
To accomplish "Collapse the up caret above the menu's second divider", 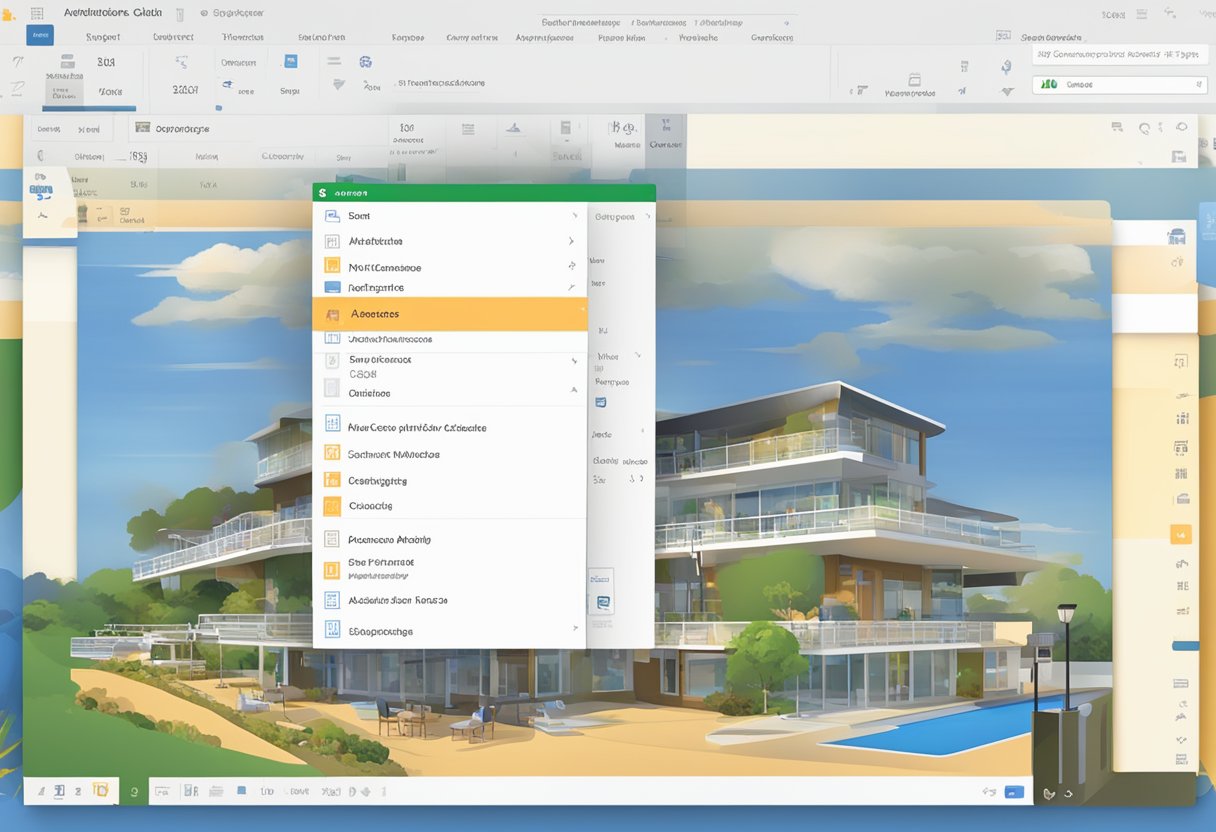I will coord(574,390).
